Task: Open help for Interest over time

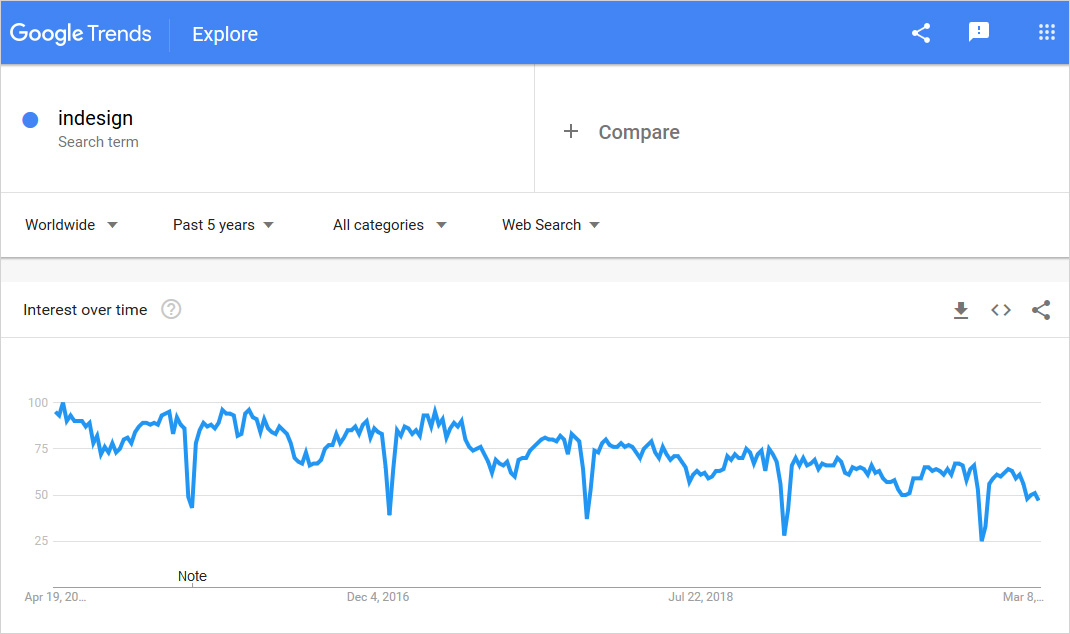Action: [171, 310]
